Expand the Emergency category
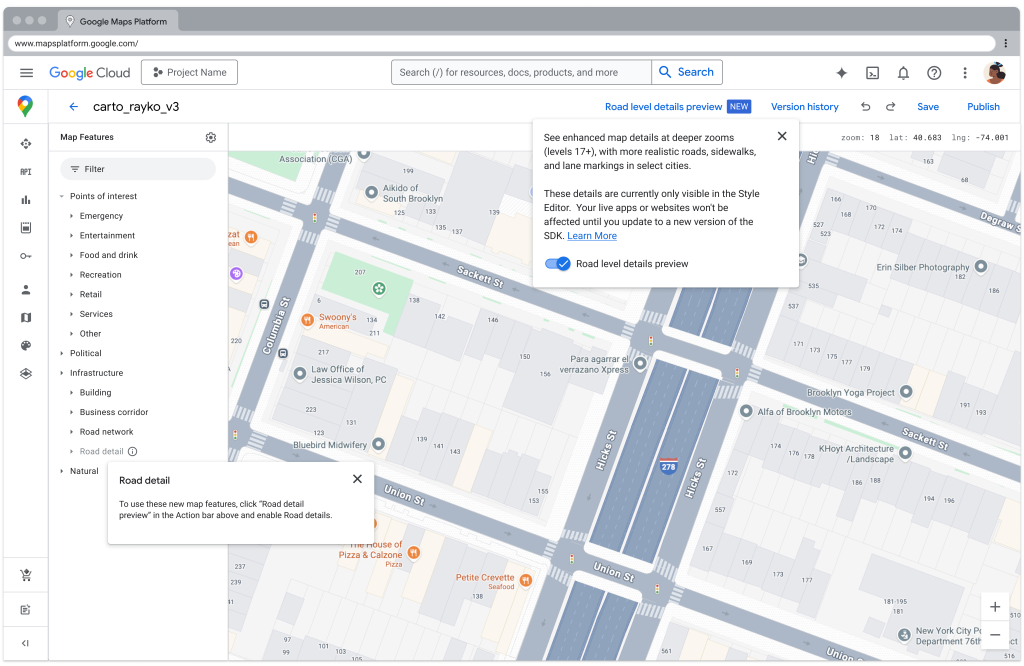Viewport: 1024px width, 666px height. 72,215
